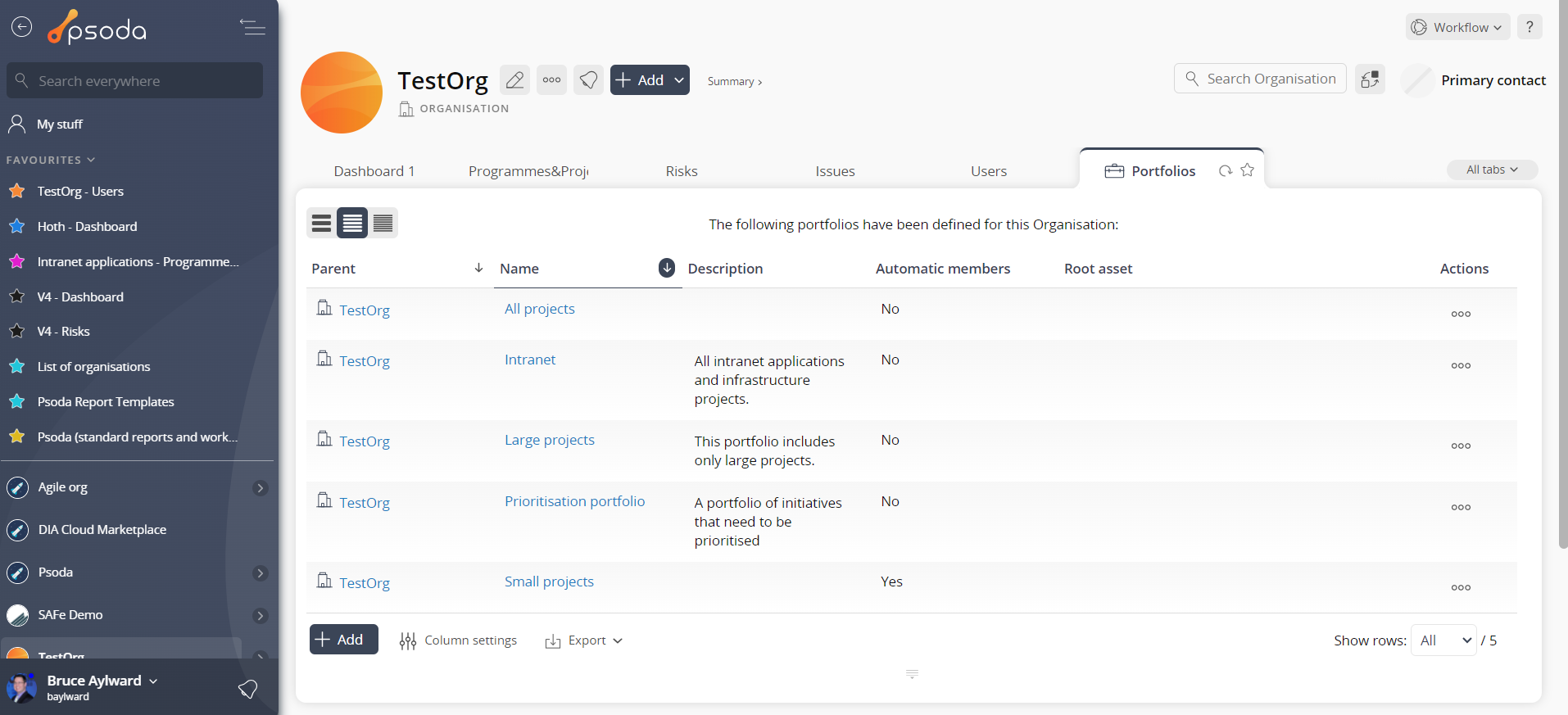1568x715 pixels.
Task: Open actions menu for Small projects row
Action: pyautogui.click(x=1461, y=587)
